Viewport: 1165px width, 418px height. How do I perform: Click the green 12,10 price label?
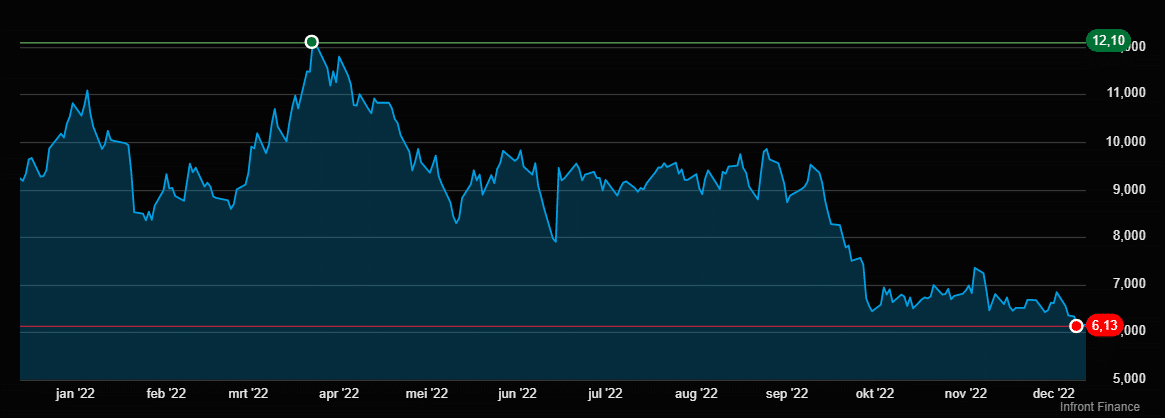pos(1109,41)
